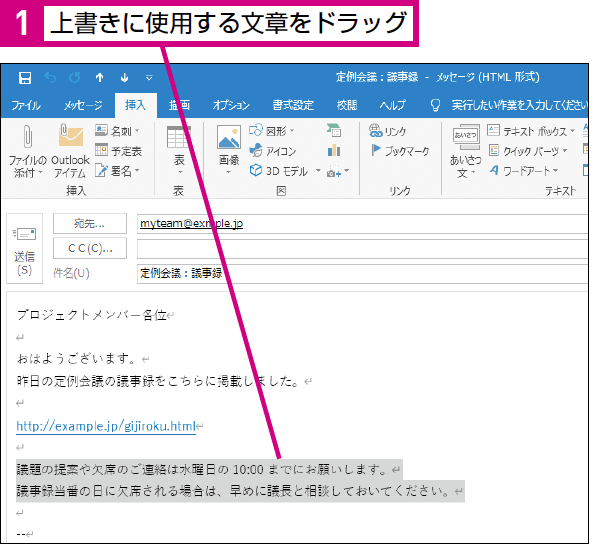The image size is (600, 544).
Task: Click the Redo arrow in the title bar
Action: [75, 78]
